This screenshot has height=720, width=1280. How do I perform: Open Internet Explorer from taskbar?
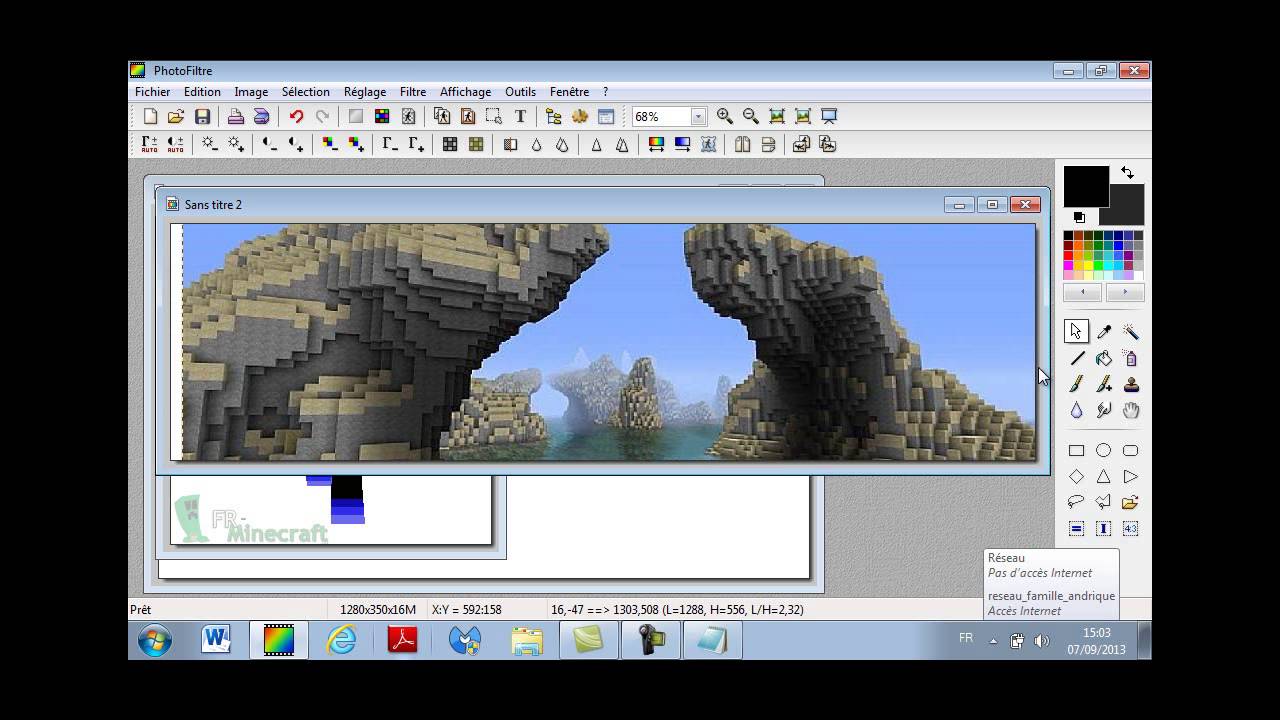341,640
